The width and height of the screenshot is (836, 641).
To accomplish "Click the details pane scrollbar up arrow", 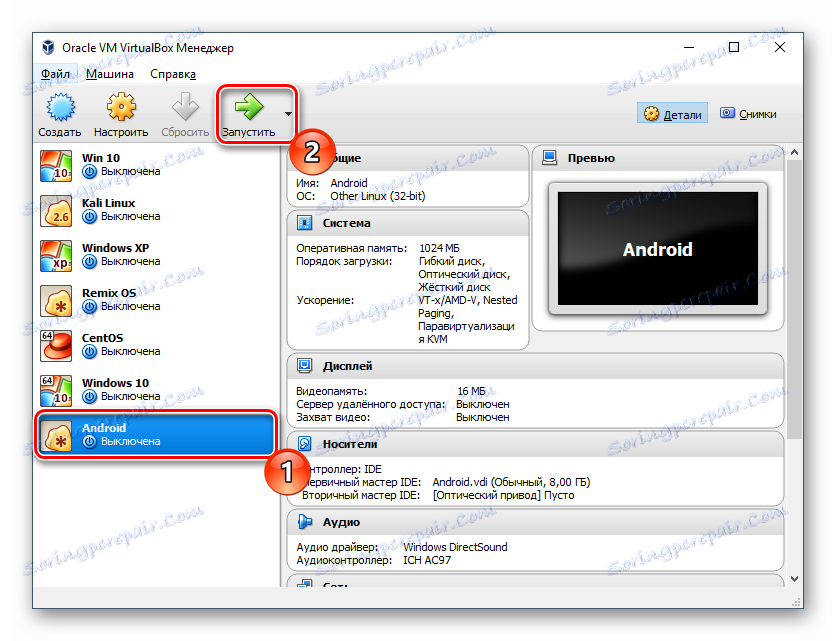I will tap(794, 153).
